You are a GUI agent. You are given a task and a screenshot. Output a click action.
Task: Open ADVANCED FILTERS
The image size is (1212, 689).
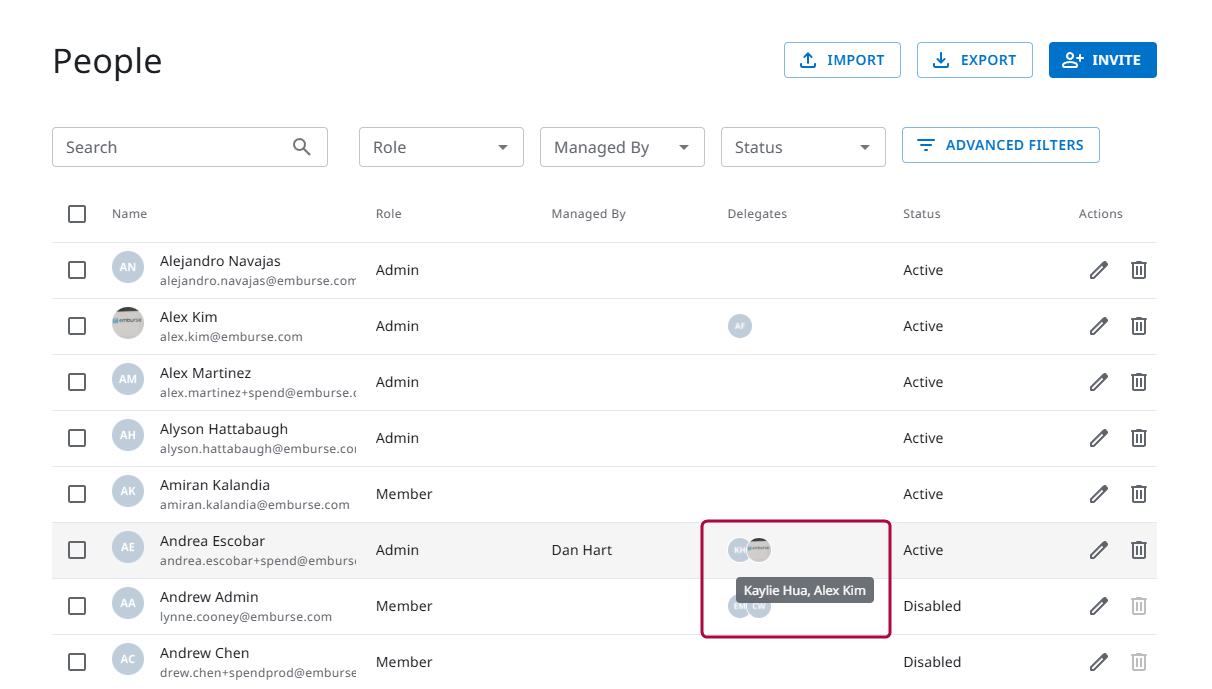[1000, 145]
